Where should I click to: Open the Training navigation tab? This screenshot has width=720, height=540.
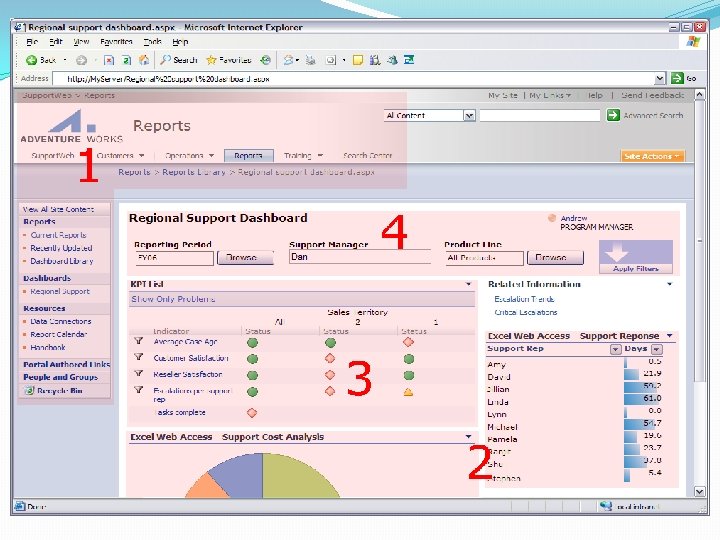303,156
